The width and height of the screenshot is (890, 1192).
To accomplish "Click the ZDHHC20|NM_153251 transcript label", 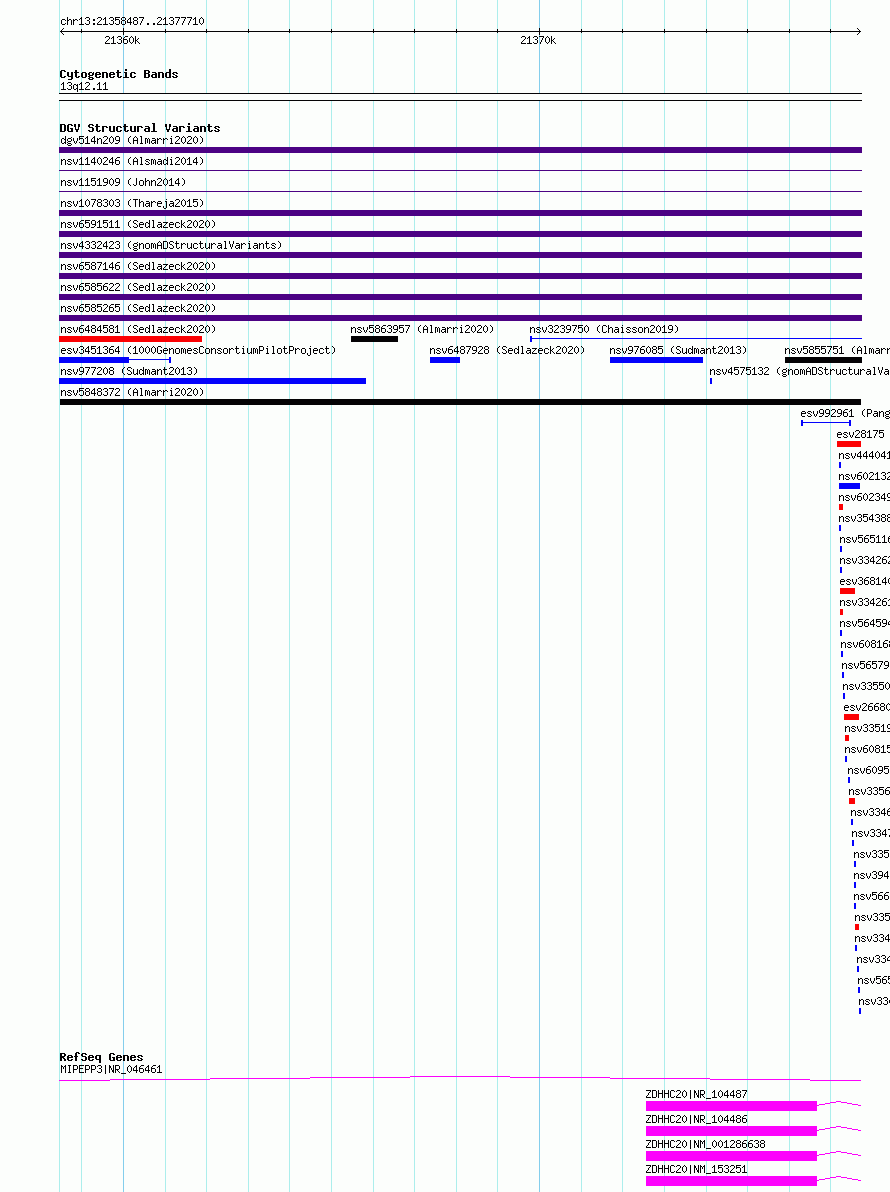I will (x=696, y=1170).
